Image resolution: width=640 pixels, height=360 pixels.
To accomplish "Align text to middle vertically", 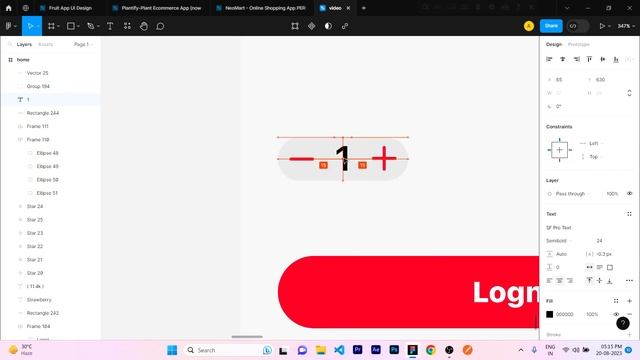I will point(600,280).
